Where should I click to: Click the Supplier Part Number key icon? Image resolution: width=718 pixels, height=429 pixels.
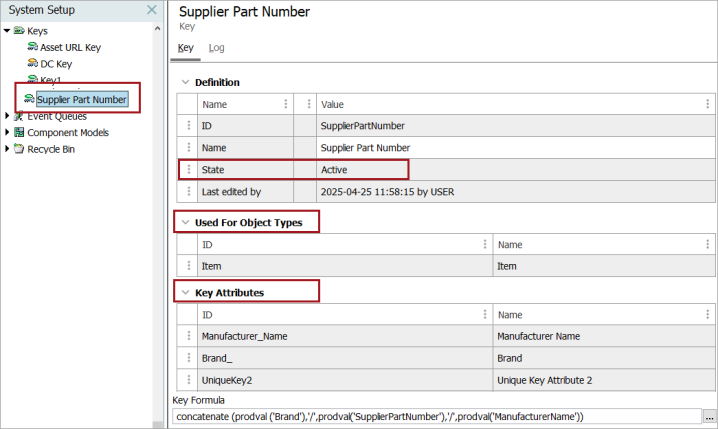click(29, 99)
